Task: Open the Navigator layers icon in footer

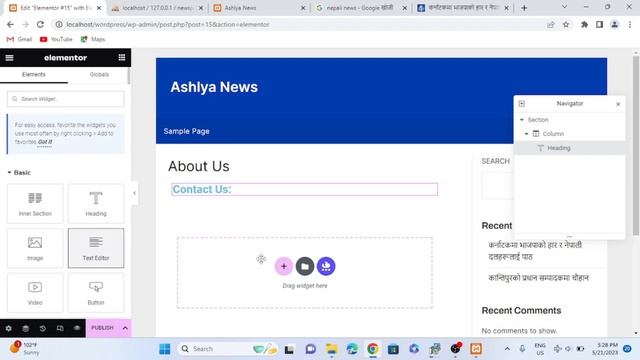Action: tap(26, 328)
